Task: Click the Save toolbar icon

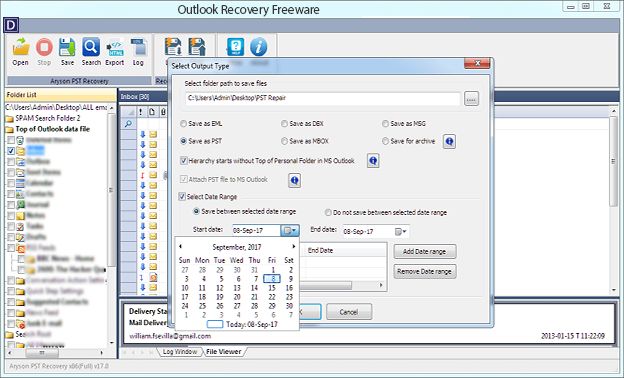Action: (x=67, y=52)
